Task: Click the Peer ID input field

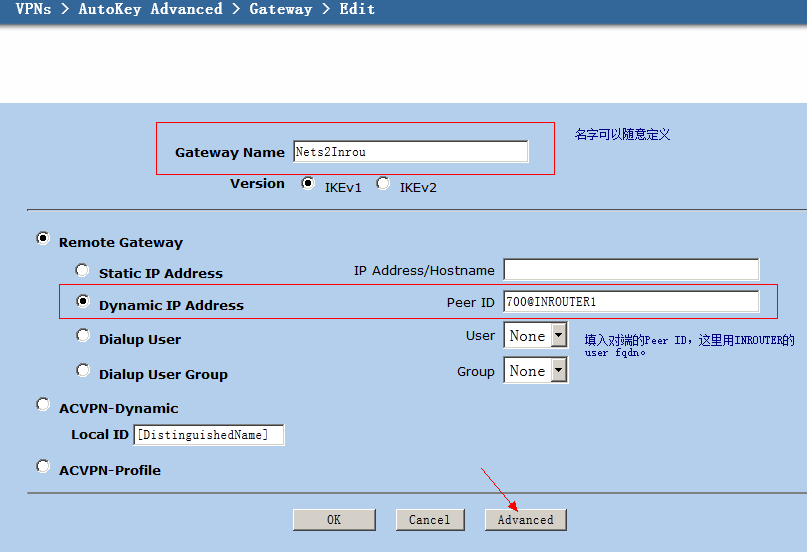Action: 631,302
